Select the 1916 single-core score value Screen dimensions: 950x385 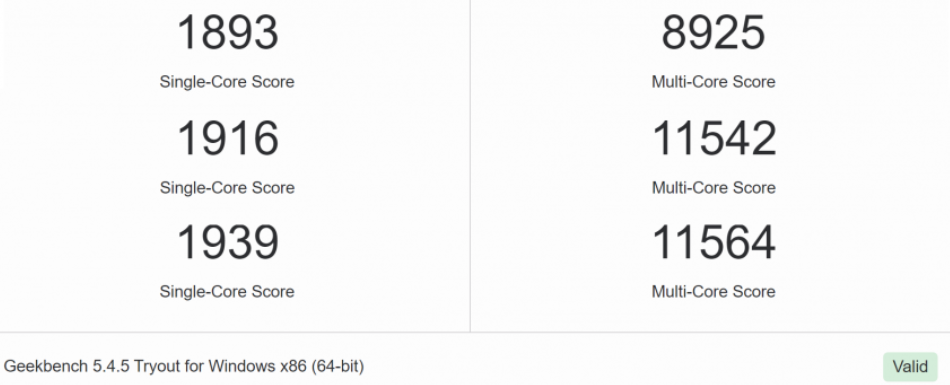[227, 138]
